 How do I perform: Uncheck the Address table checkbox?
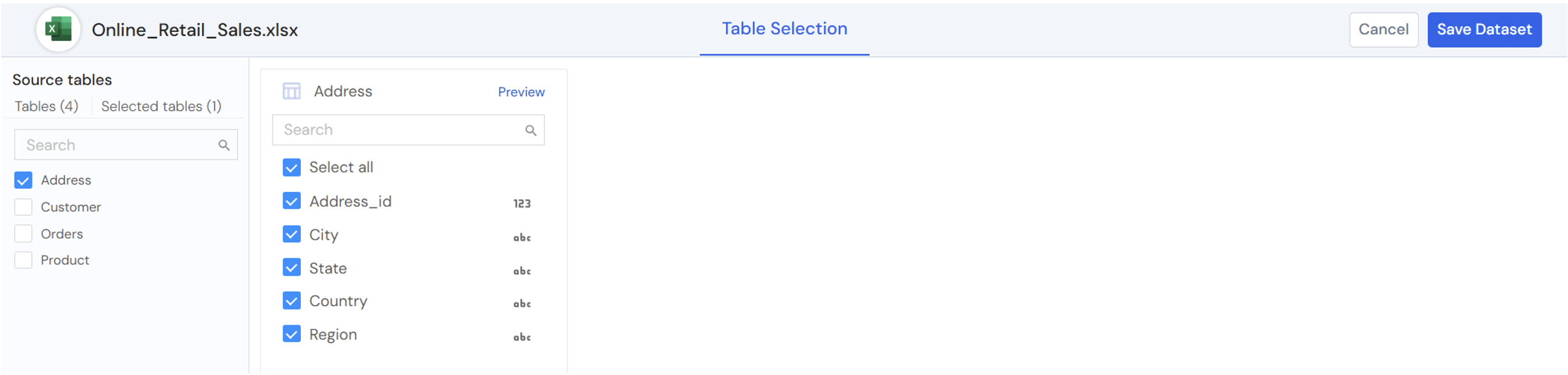click(24, 180)
